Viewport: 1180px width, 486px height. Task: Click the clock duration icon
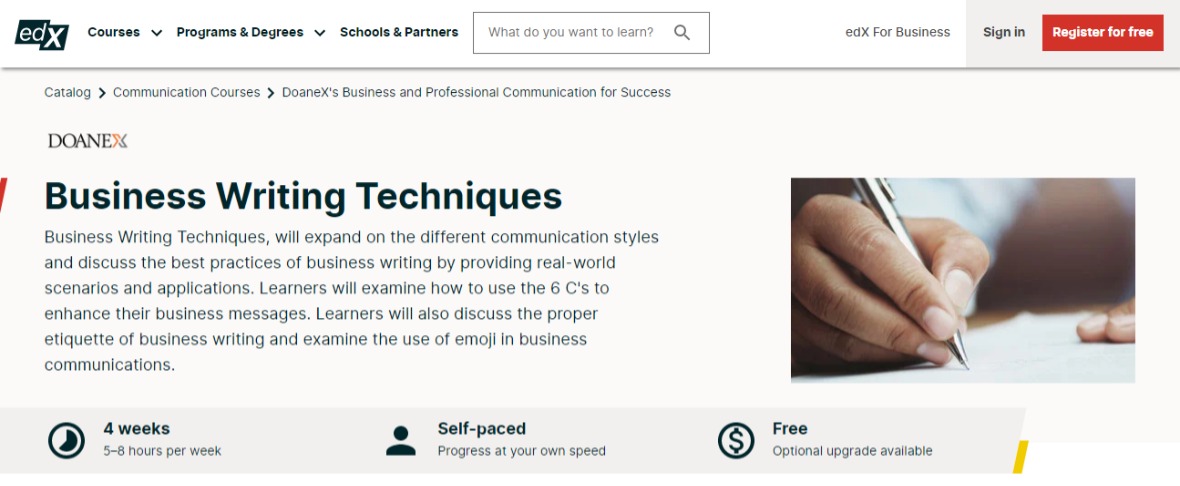[66, 441]
